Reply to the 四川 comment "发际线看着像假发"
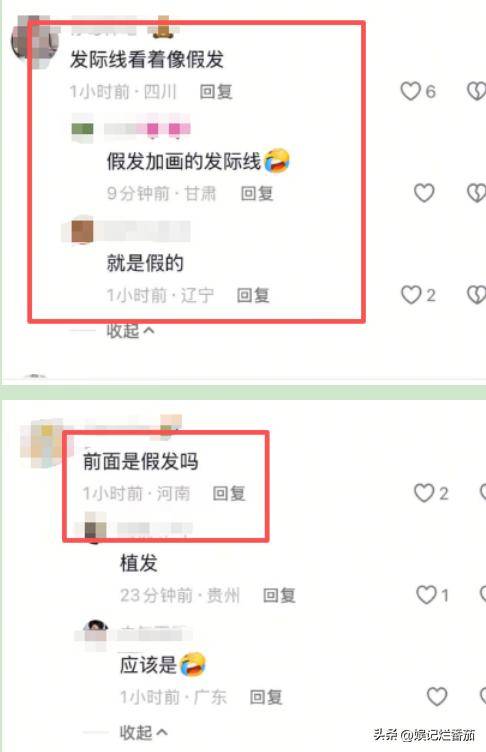This screenshot has height=752, width=486. 216,92
